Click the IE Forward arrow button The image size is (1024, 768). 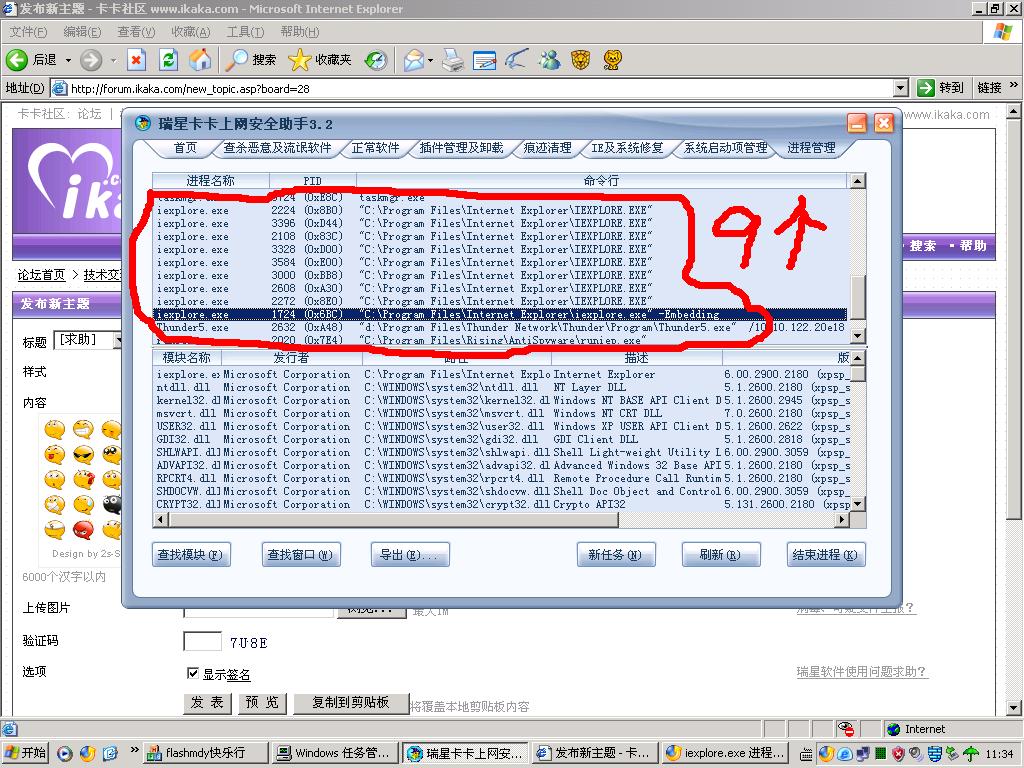click(91, 60)
